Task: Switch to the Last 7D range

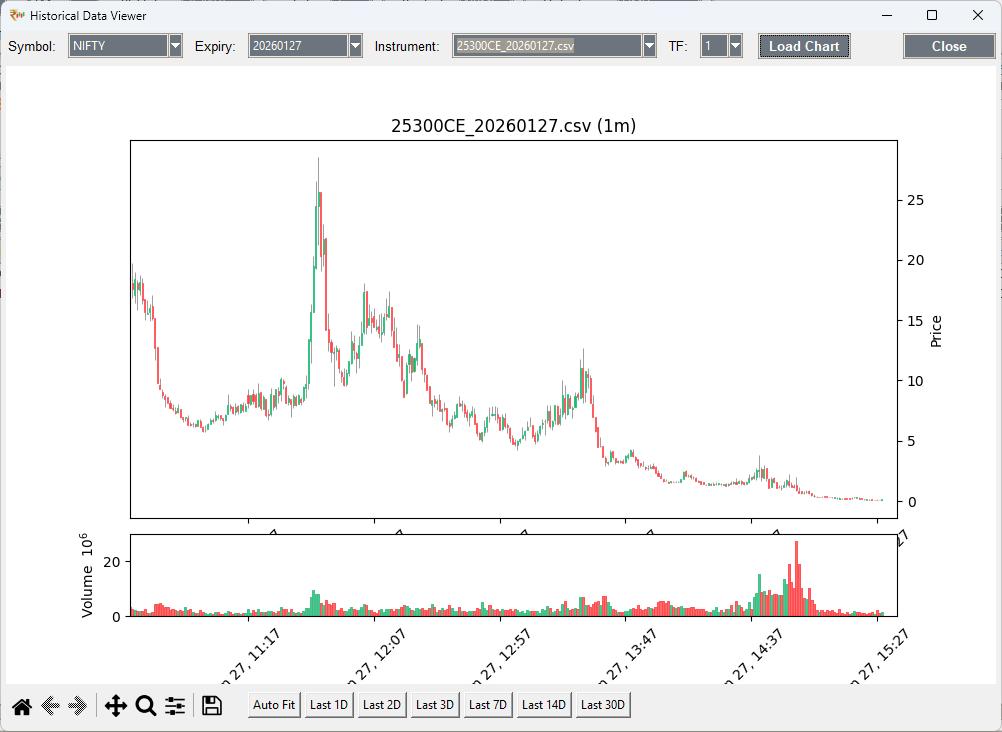Action: point(488,704)
